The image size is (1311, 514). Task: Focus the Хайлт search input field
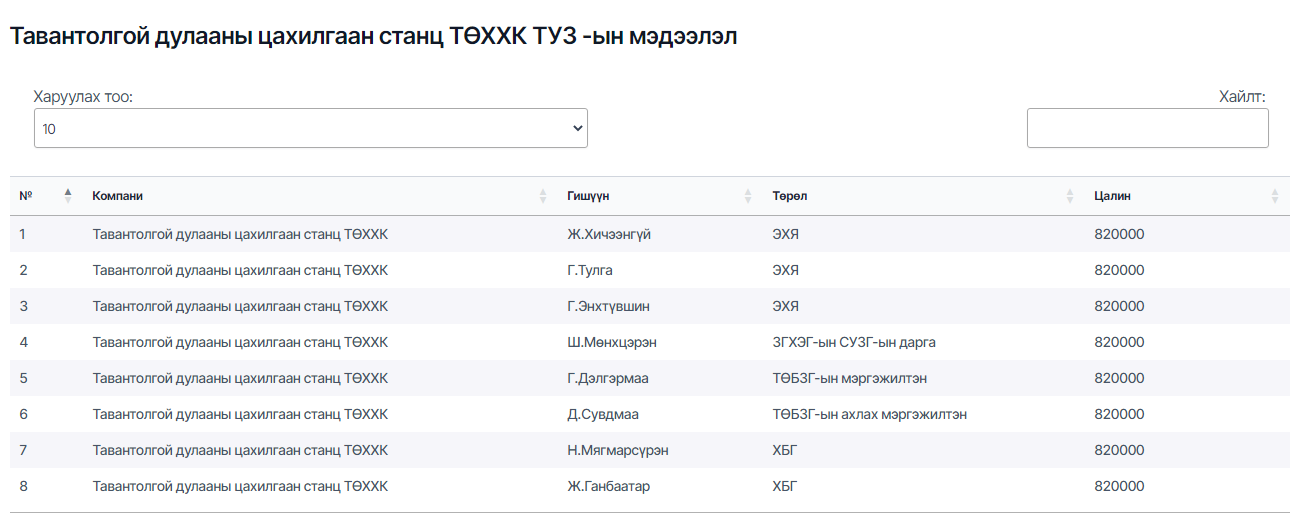[1147, 128]
